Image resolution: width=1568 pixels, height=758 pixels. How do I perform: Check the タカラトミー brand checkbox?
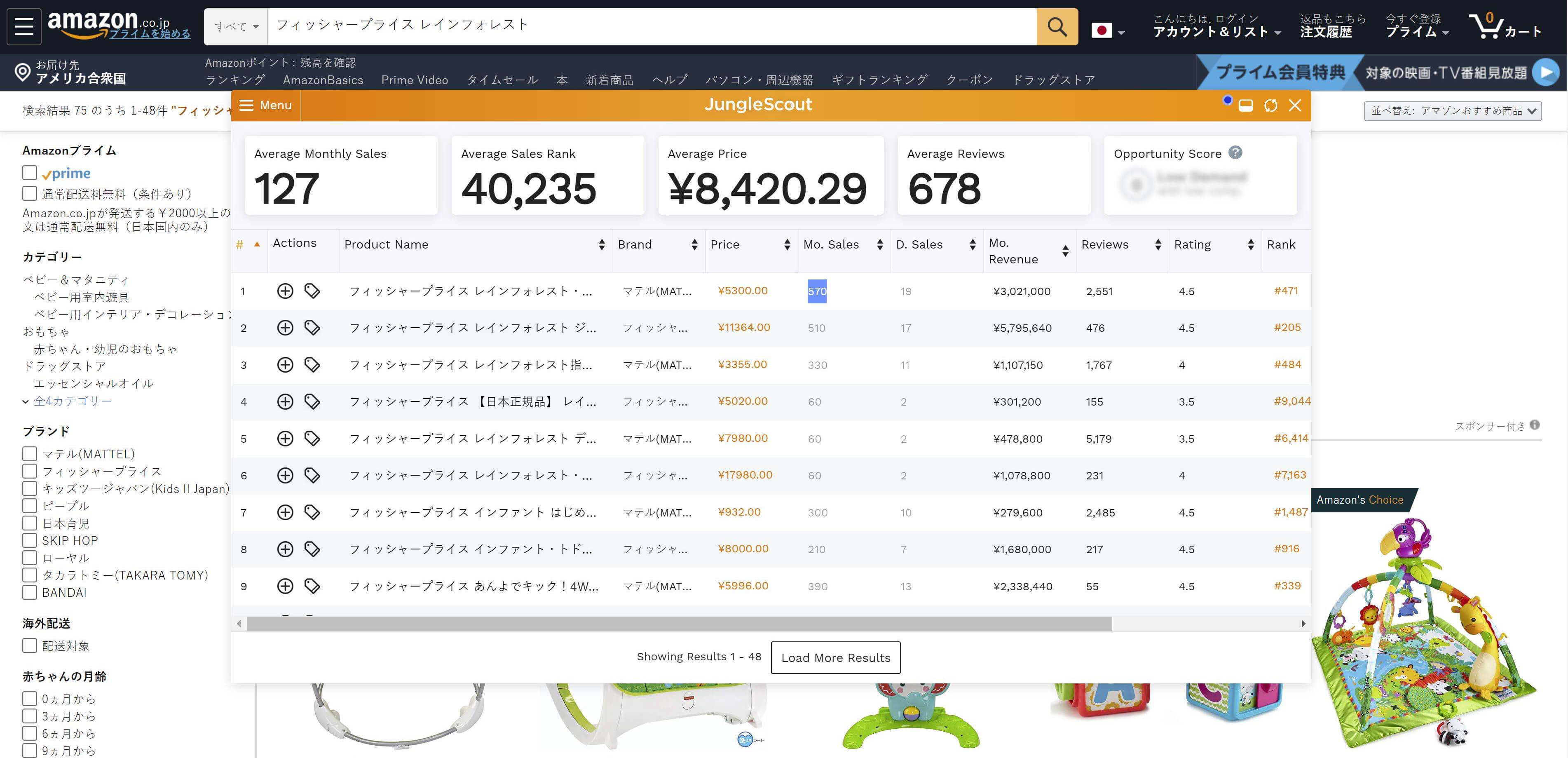[x=29, y=575]
